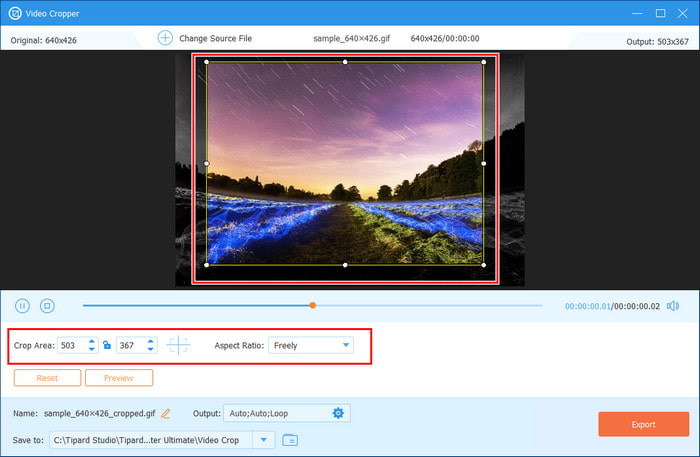Toggle the aspect ratio lock icon

pos(107,345)
